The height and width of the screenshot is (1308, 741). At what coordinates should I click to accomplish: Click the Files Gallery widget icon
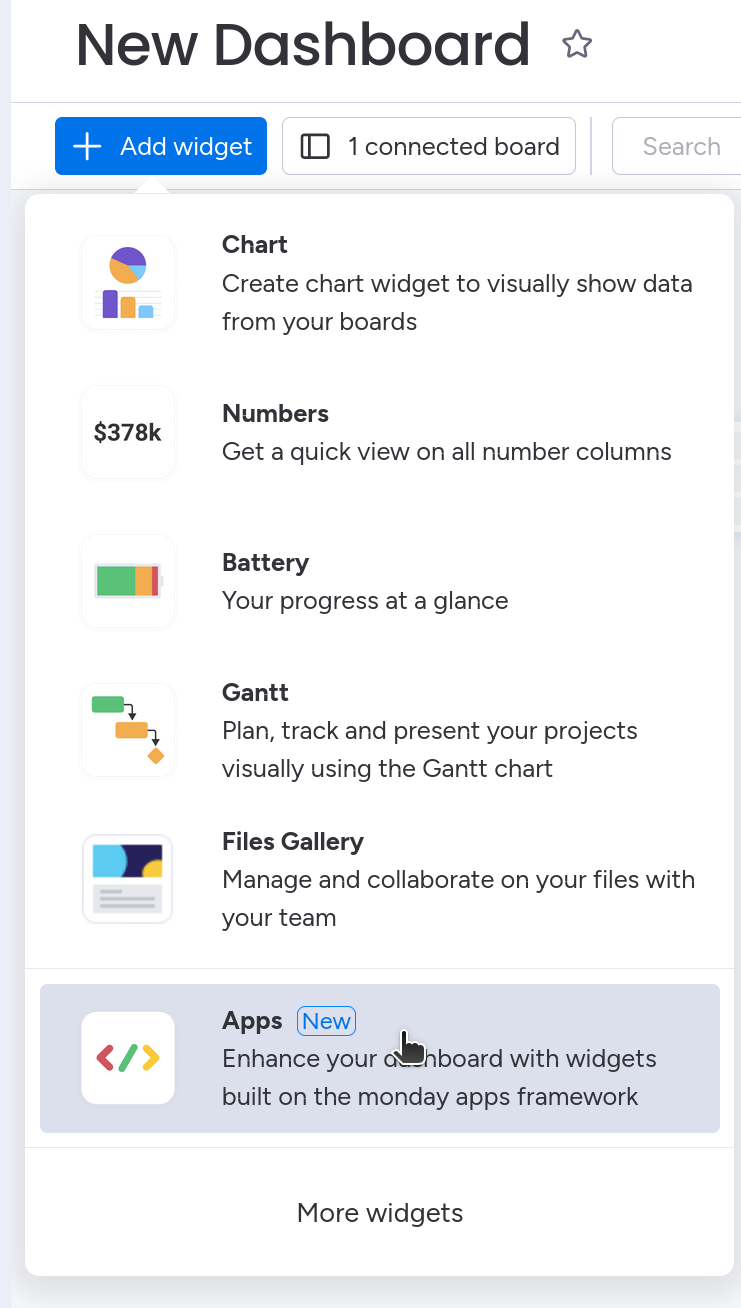point(128,879)
